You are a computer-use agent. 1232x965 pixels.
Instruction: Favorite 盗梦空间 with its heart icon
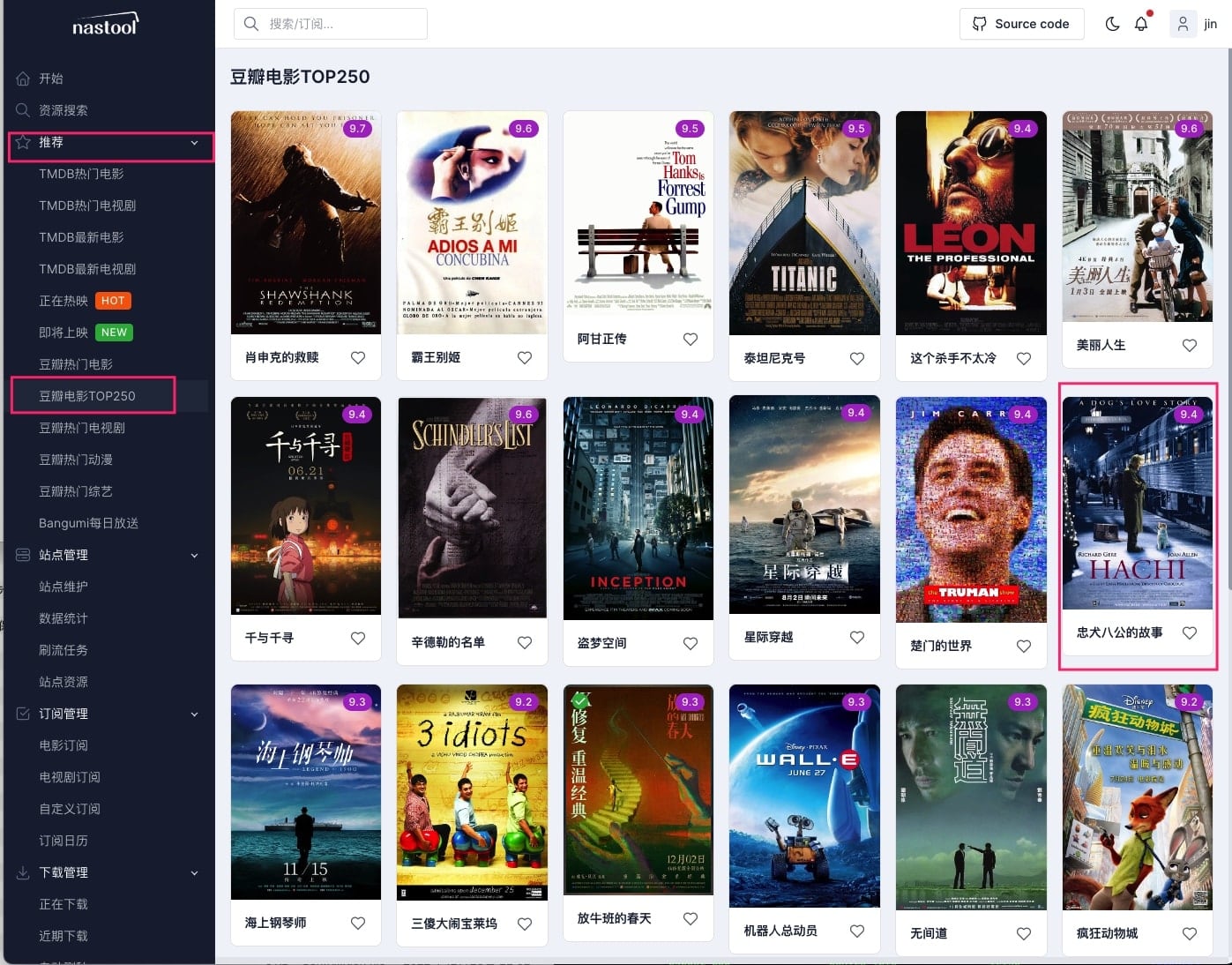[691, 643]
